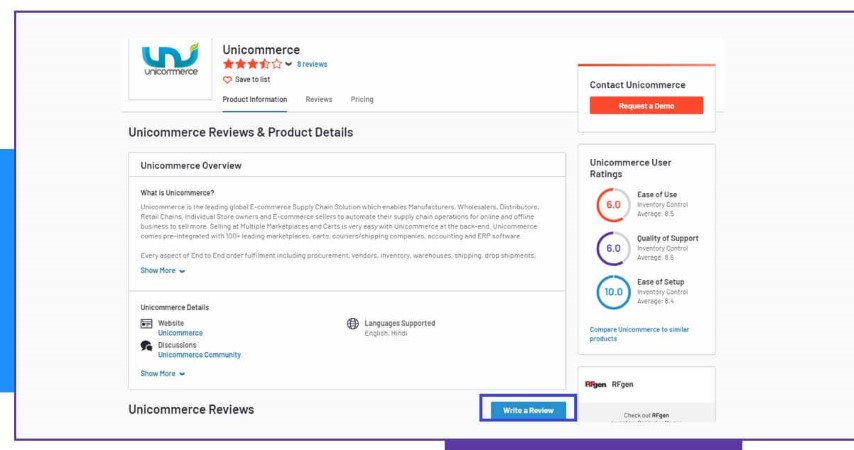Click the globe icon for Languages Supported
The image size is (854, 450).
pos(353,324)
